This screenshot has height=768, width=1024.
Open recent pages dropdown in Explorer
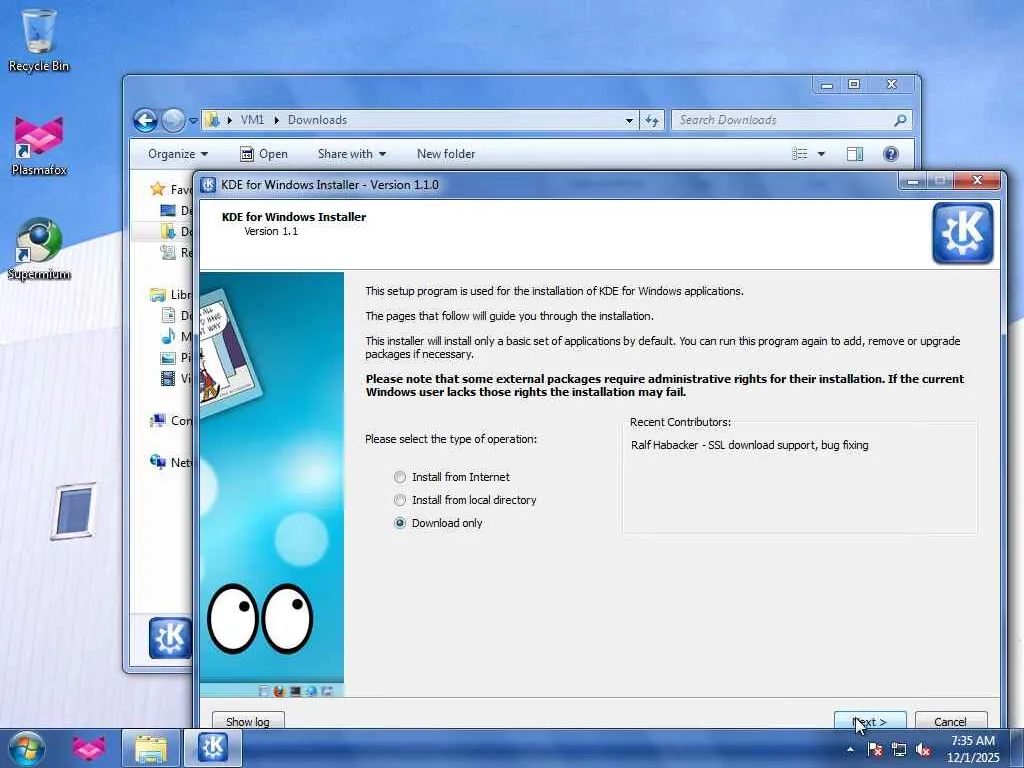click(193, 121)
